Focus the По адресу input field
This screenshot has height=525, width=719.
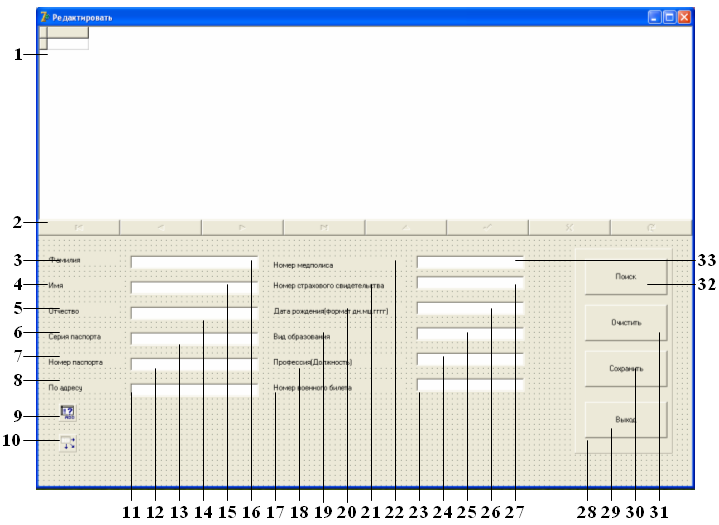pos(194,390)
